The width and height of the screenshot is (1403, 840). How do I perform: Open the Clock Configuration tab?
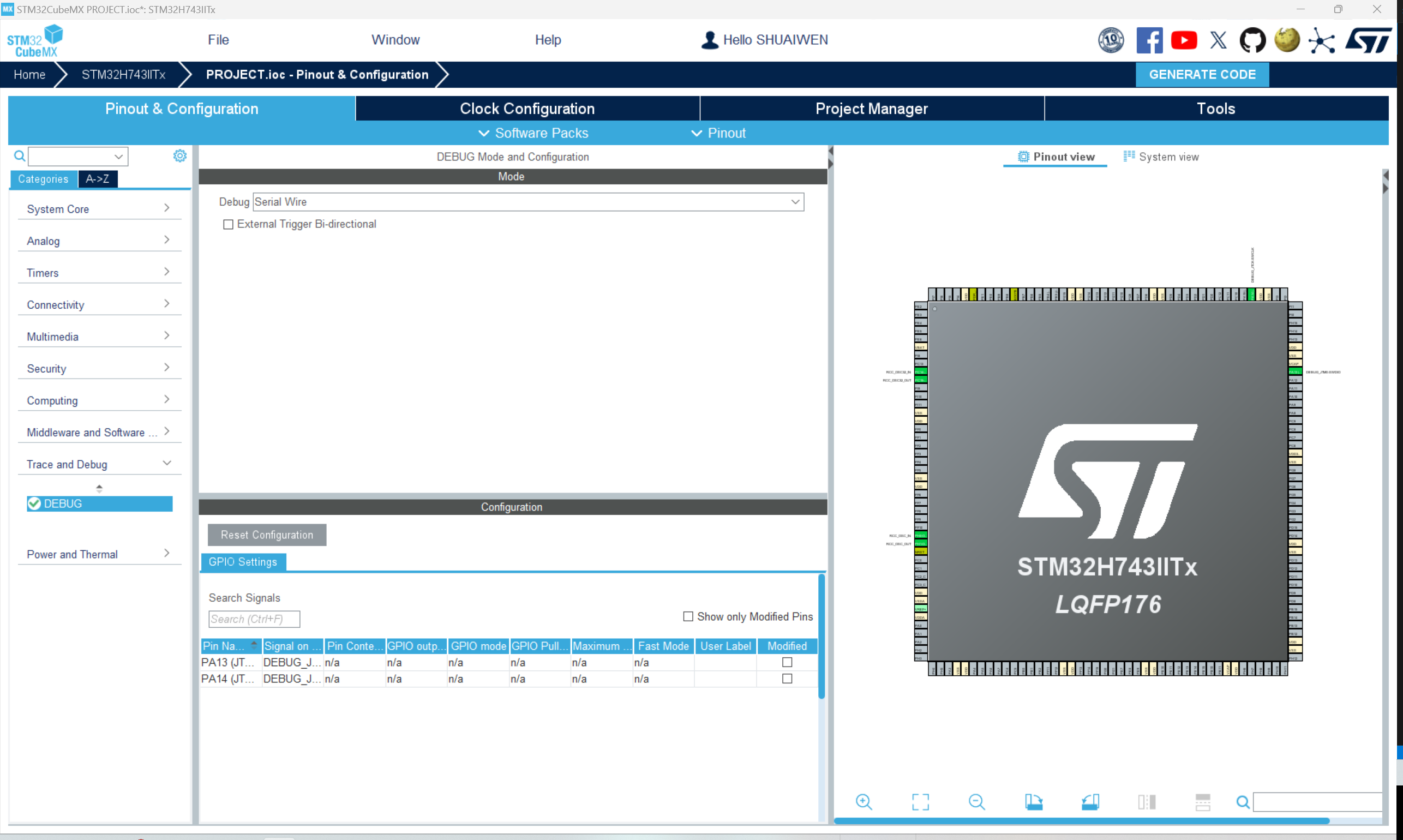pos(527,109)
